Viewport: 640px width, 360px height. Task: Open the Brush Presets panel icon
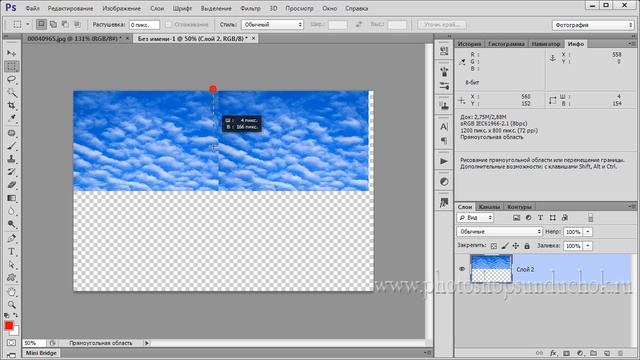coord(444,86)
